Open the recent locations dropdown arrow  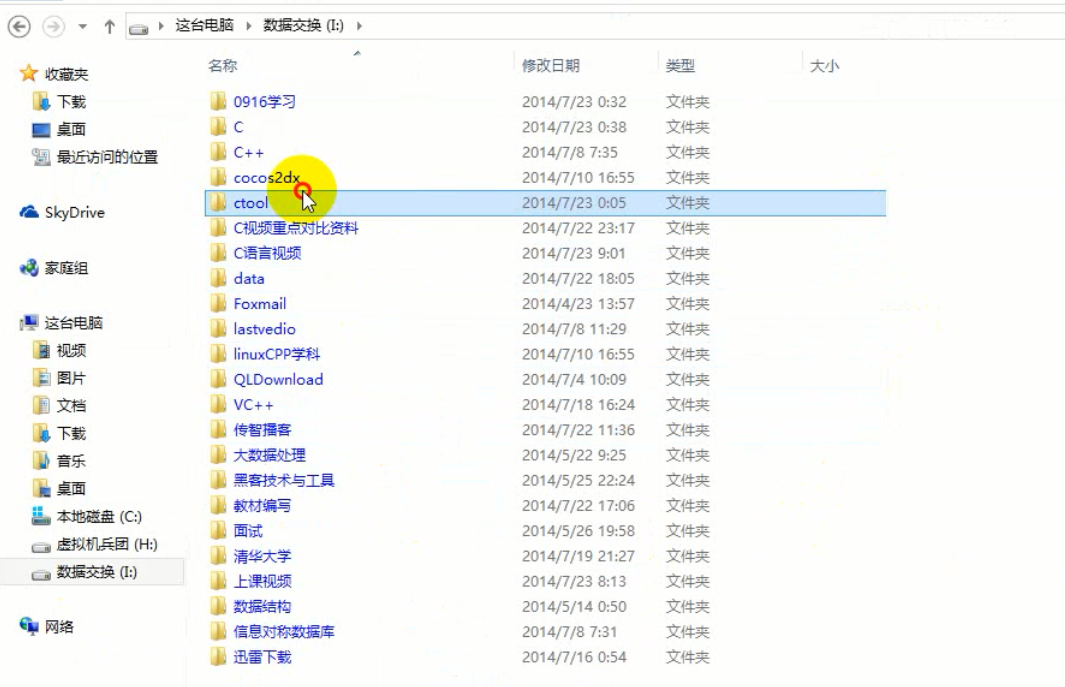[x=82, y=27]
